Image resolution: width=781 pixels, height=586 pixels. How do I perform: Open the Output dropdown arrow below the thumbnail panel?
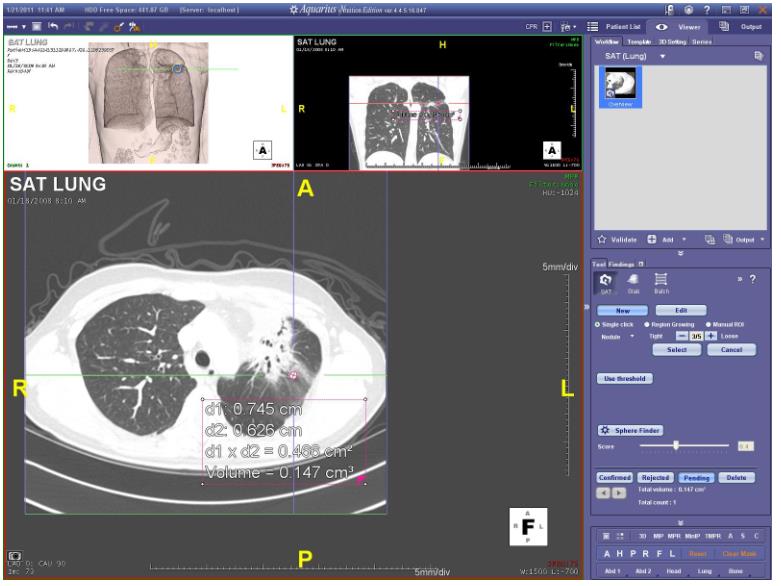tap(762, 240)
